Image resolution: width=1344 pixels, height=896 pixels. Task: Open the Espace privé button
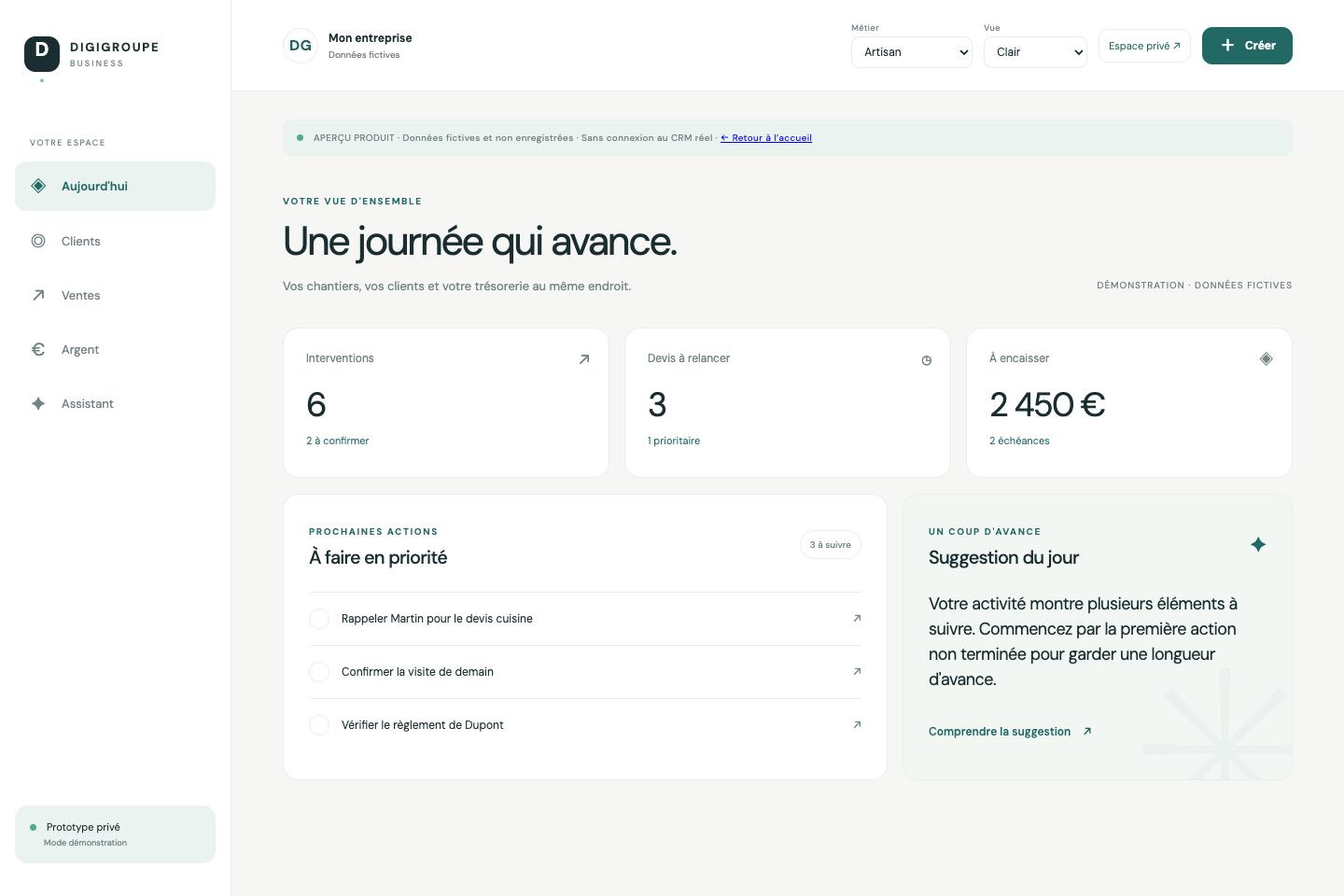(x=1144, y=46)
